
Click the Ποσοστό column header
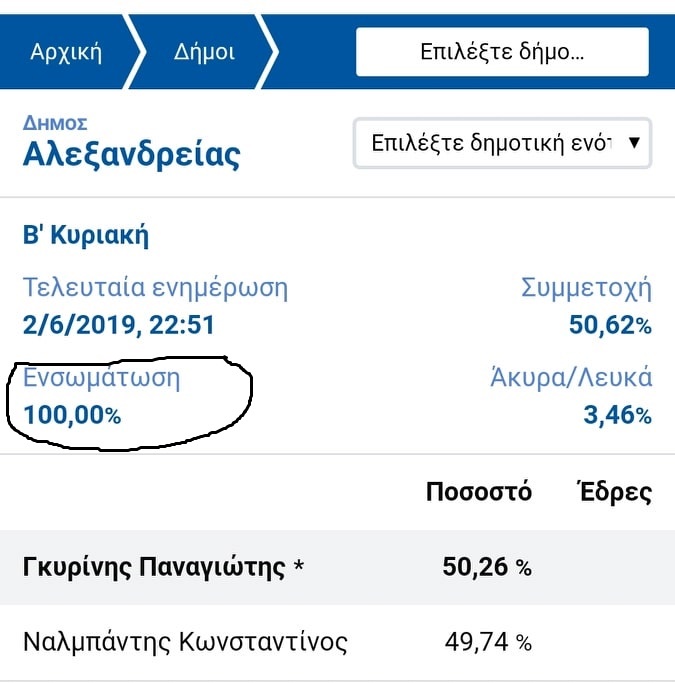point(479,492)
